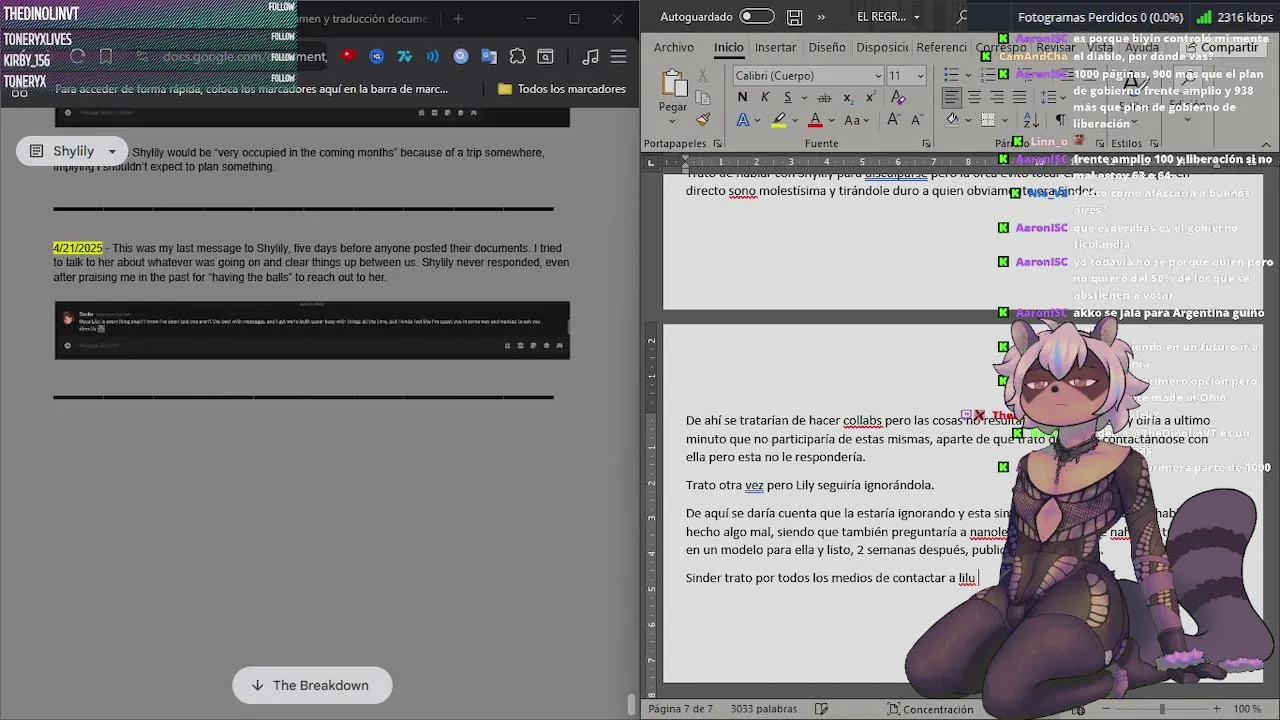Switch to the Diseño ribbon tab

(x=827, y=47)
